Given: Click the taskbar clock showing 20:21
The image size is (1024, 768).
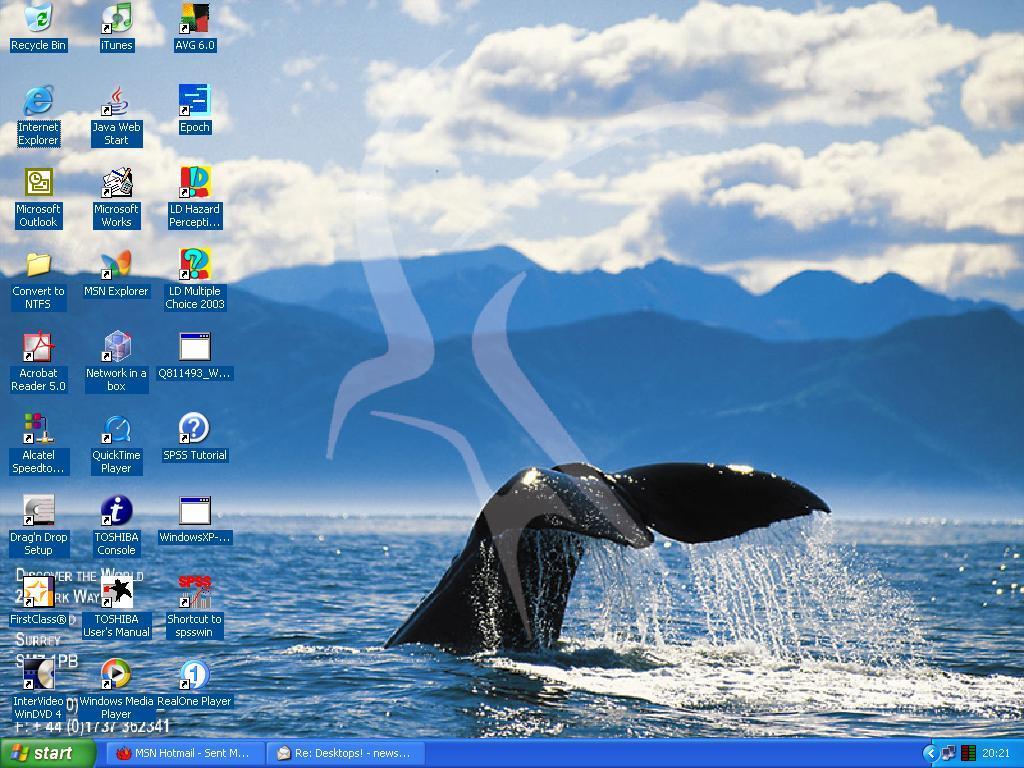Looking at the screenshot, I should pyautogui.click(x=996, y=753).
